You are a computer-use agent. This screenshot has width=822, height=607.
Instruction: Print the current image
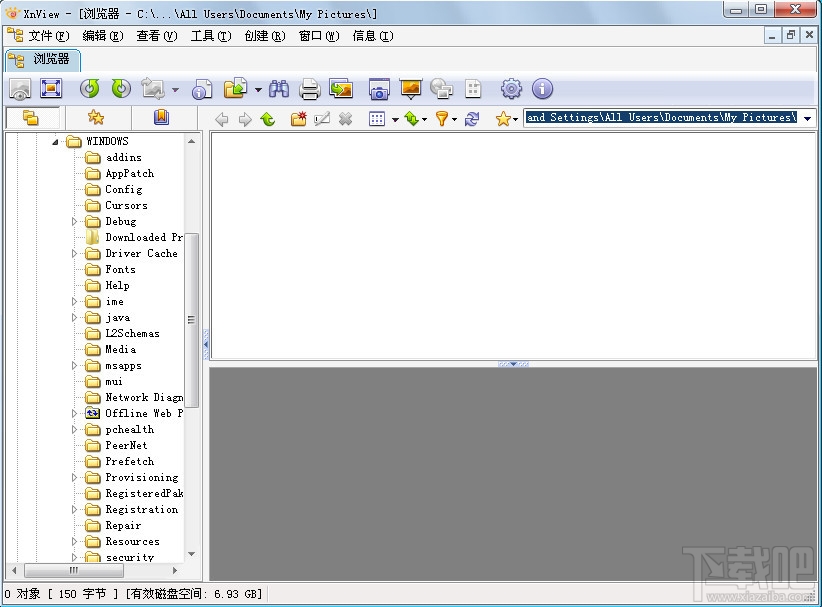point(309,89)
